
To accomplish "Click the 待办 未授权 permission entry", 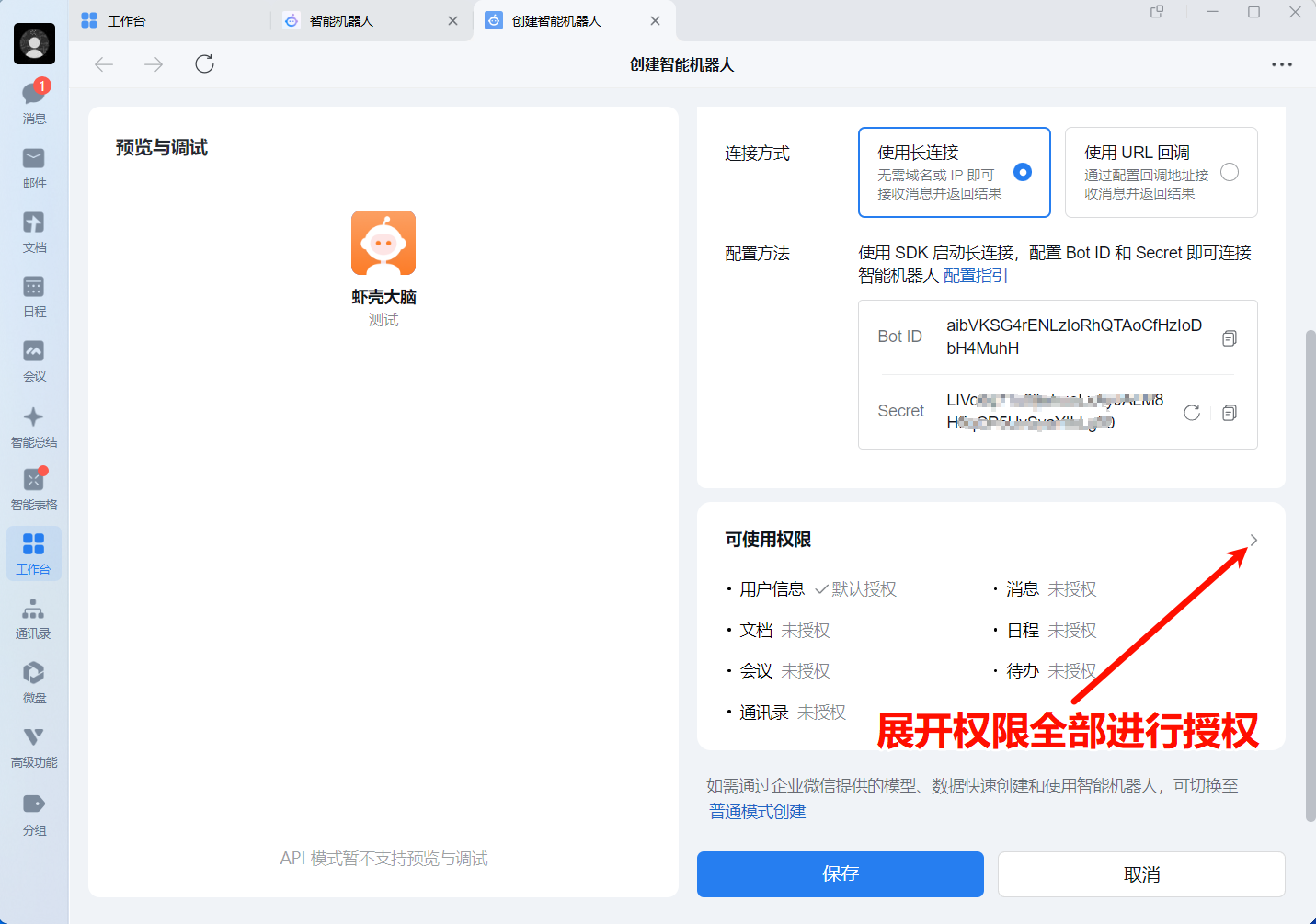I will click(x=1046, y=671).
